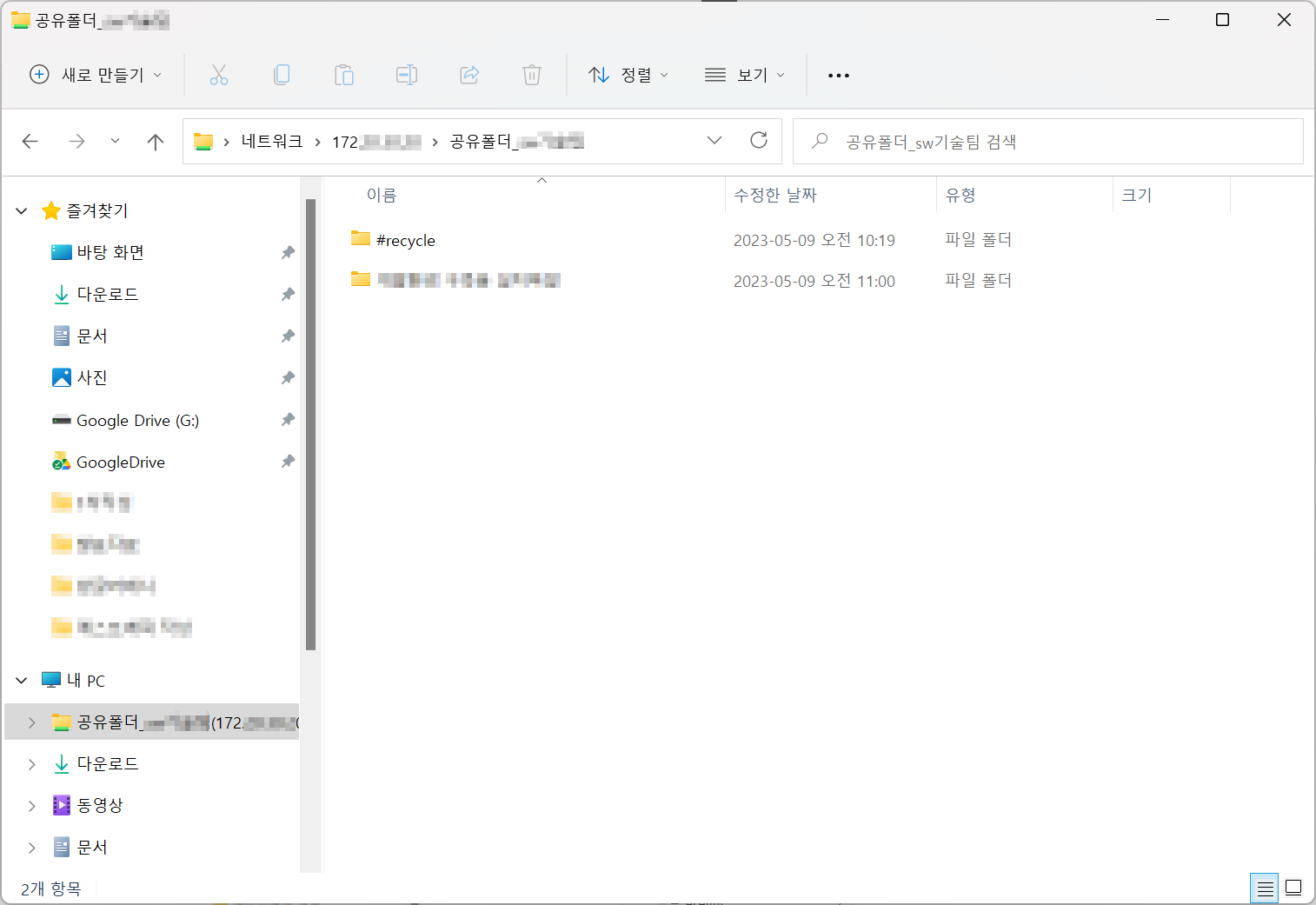Click pin icon beside 사진
The width and height of the screenshot is (1316, 905).
288,378
